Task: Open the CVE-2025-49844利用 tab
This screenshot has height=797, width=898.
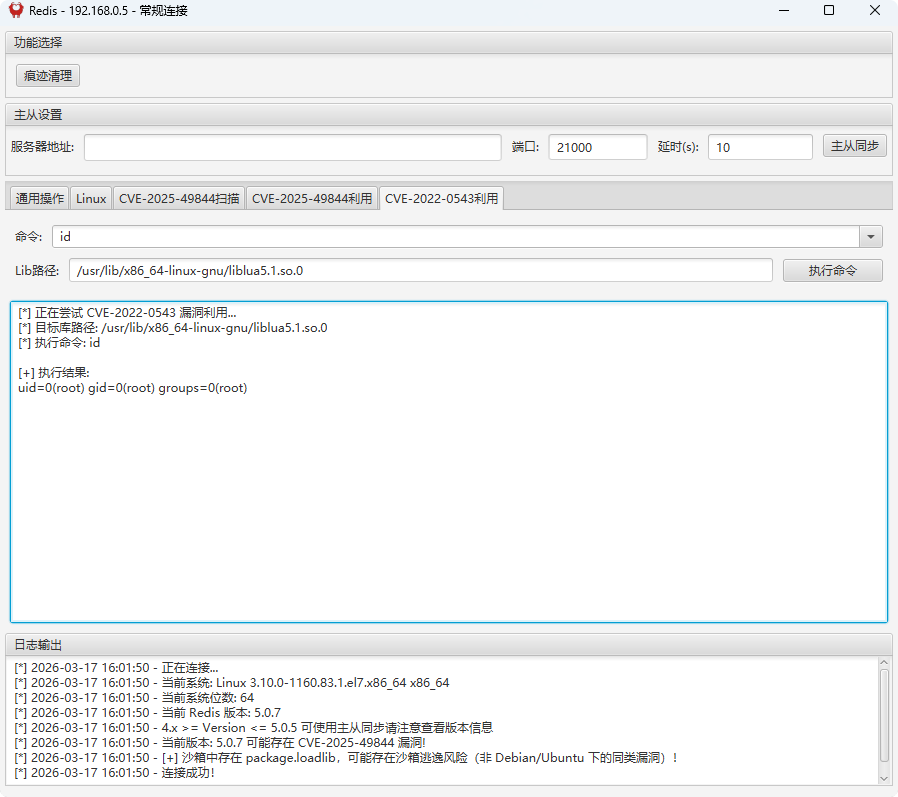Action: 312,199
